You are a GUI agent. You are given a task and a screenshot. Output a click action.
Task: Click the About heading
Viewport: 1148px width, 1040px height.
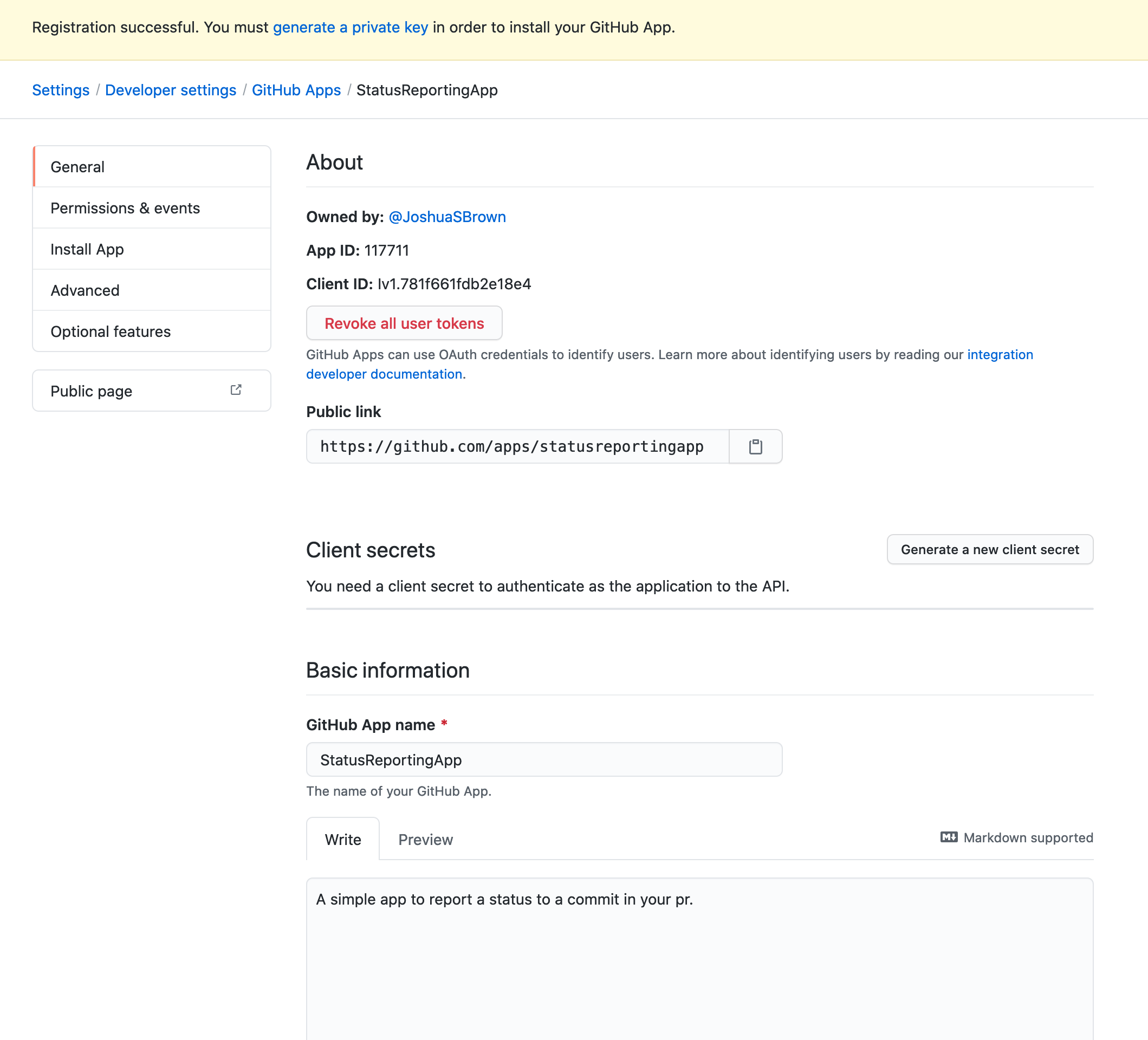coord(335,162)
